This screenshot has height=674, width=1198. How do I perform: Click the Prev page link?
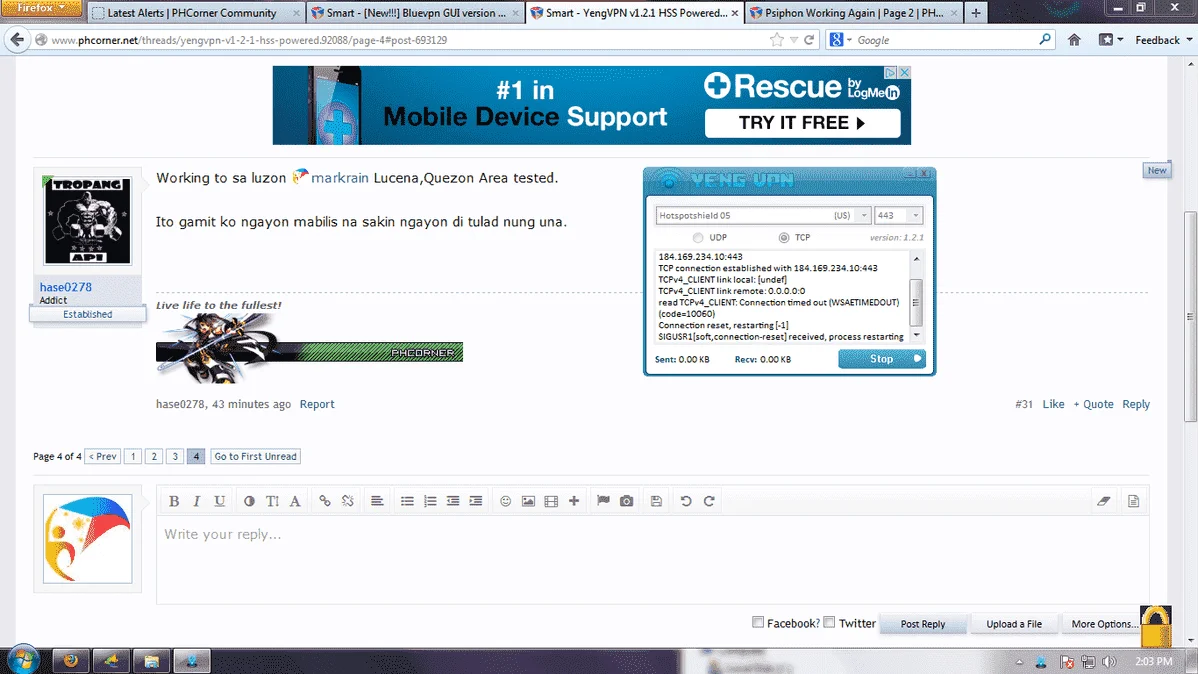tap(102, 456)
